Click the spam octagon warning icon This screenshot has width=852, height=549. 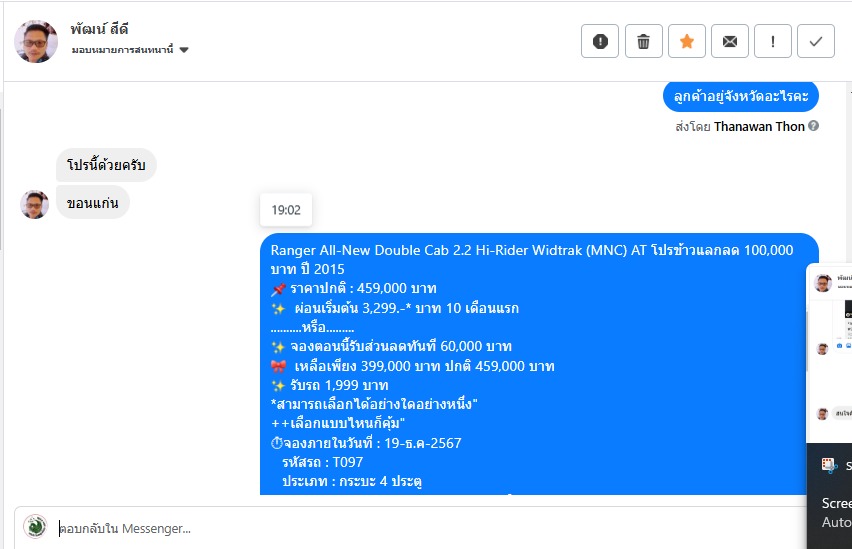point(600,41)
